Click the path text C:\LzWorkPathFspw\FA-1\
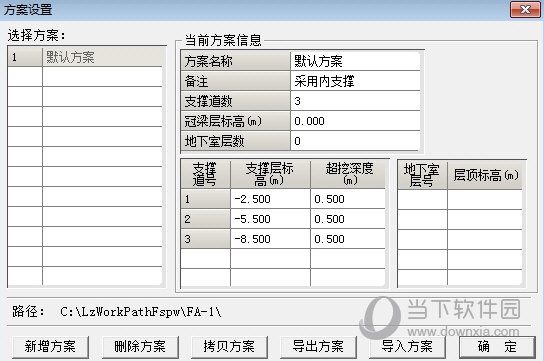544x361 pixels. pos(141,311)
